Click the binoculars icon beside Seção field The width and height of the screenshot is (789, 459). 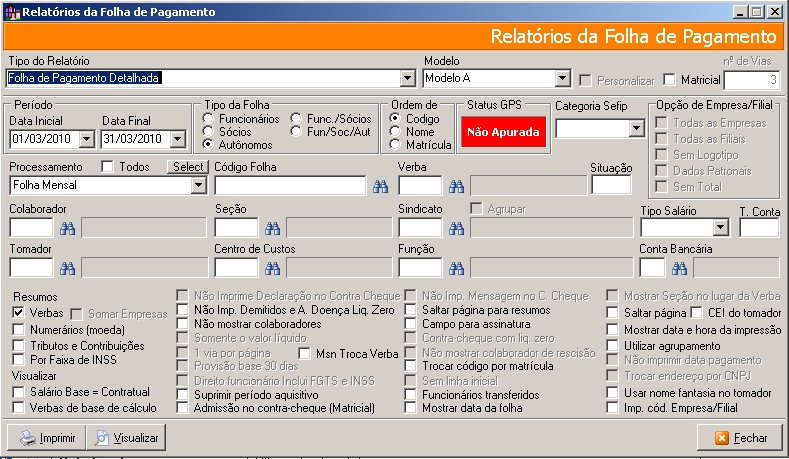click(273, 229)
